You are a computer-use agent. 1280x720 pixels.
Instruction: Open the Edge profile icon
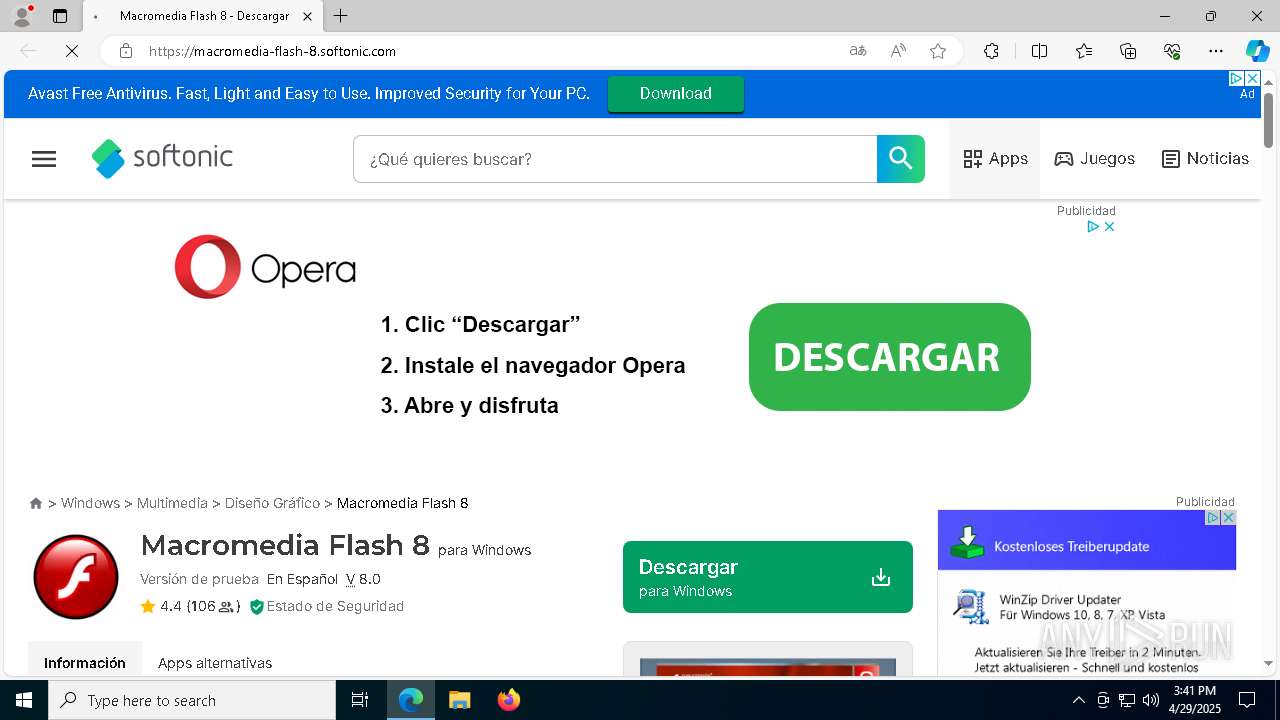click(x=22, y=16)
